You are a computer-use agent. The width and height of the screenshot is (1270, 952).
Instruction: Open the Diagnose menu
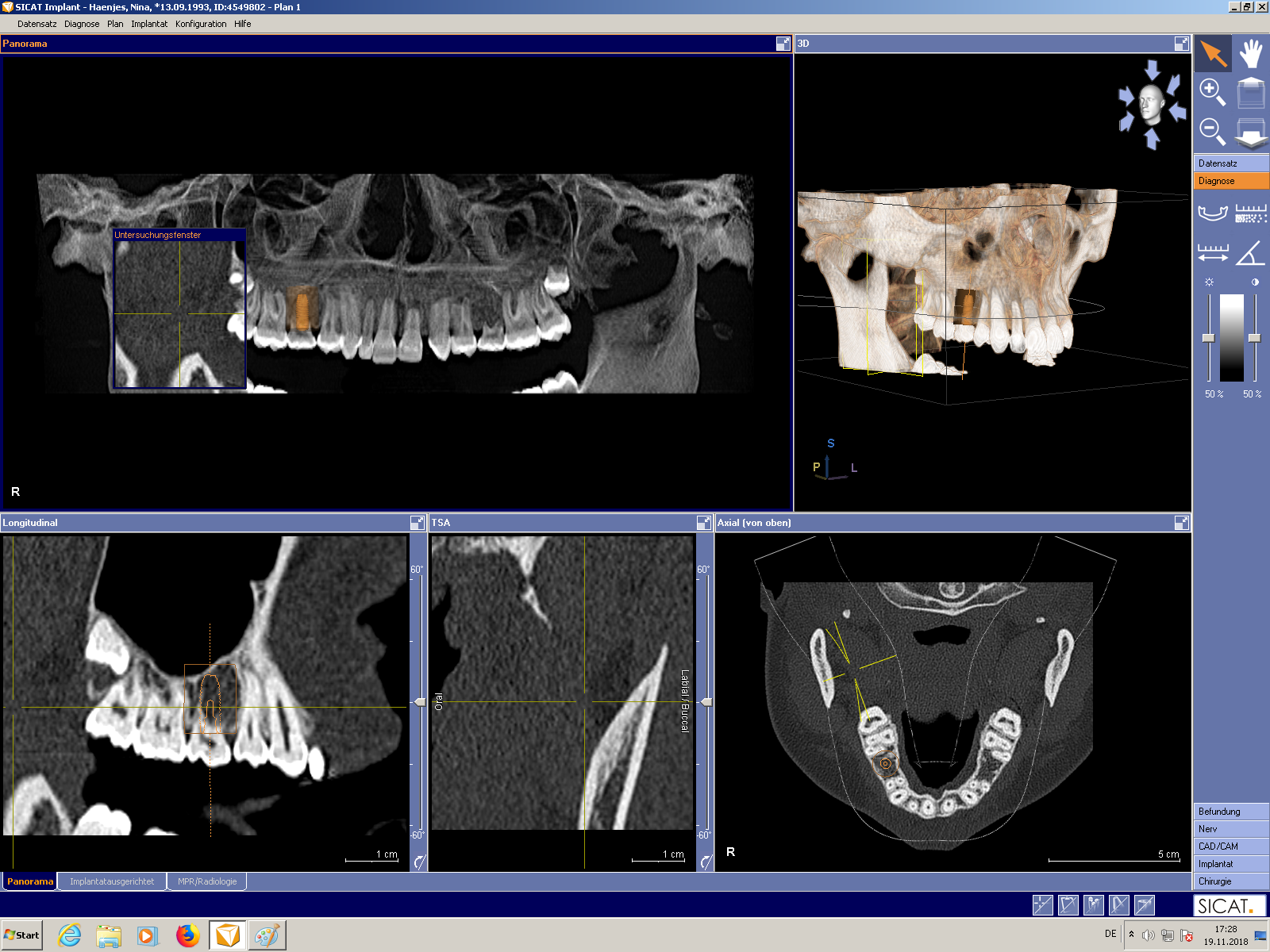coord(82,24)
